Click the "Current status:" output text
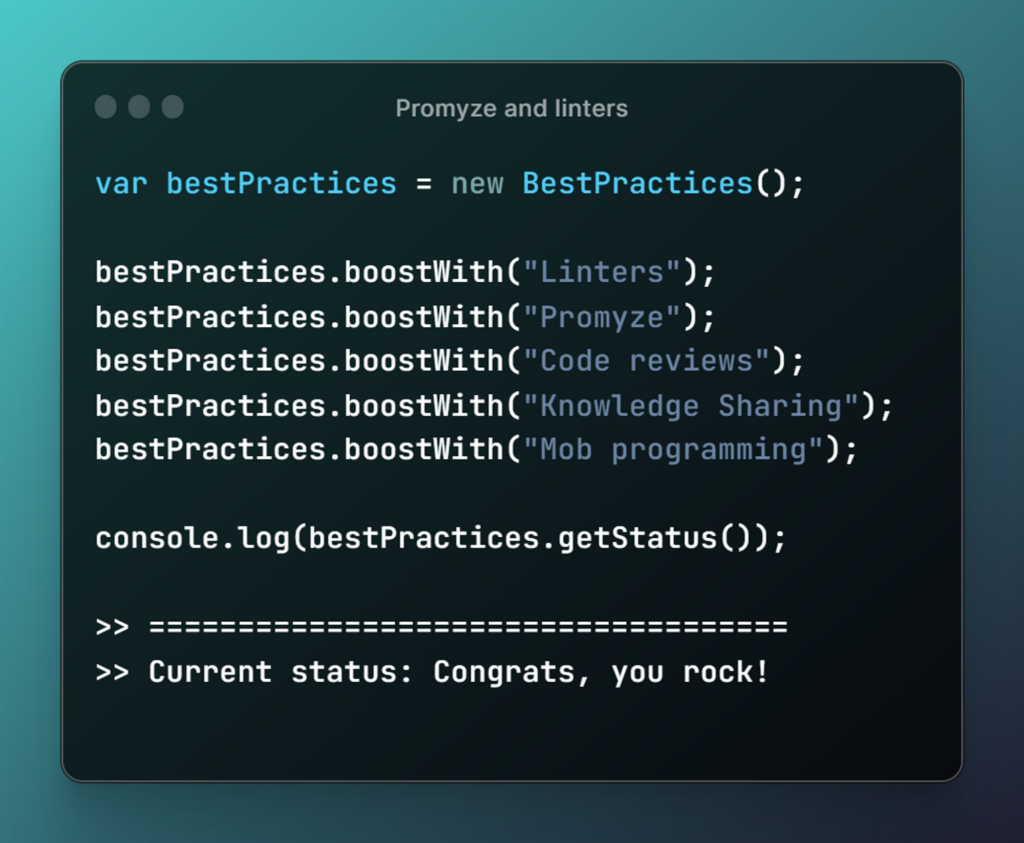 tap(281, 671)
